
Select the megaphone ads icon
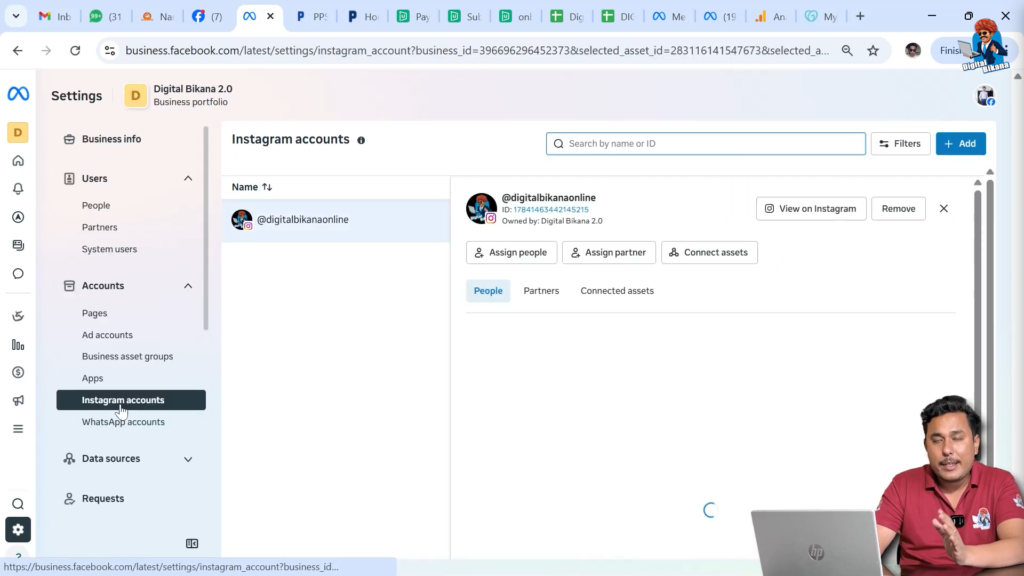(18, 400)
